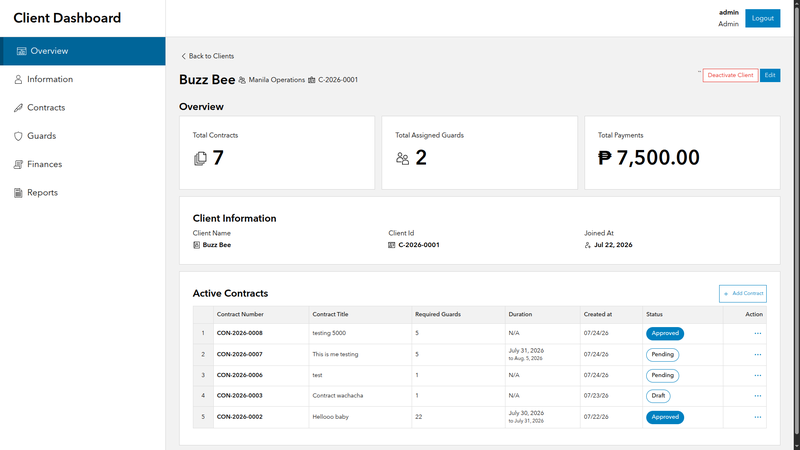
Task: Open the Overview sidebar section
Action: (83, 51)
